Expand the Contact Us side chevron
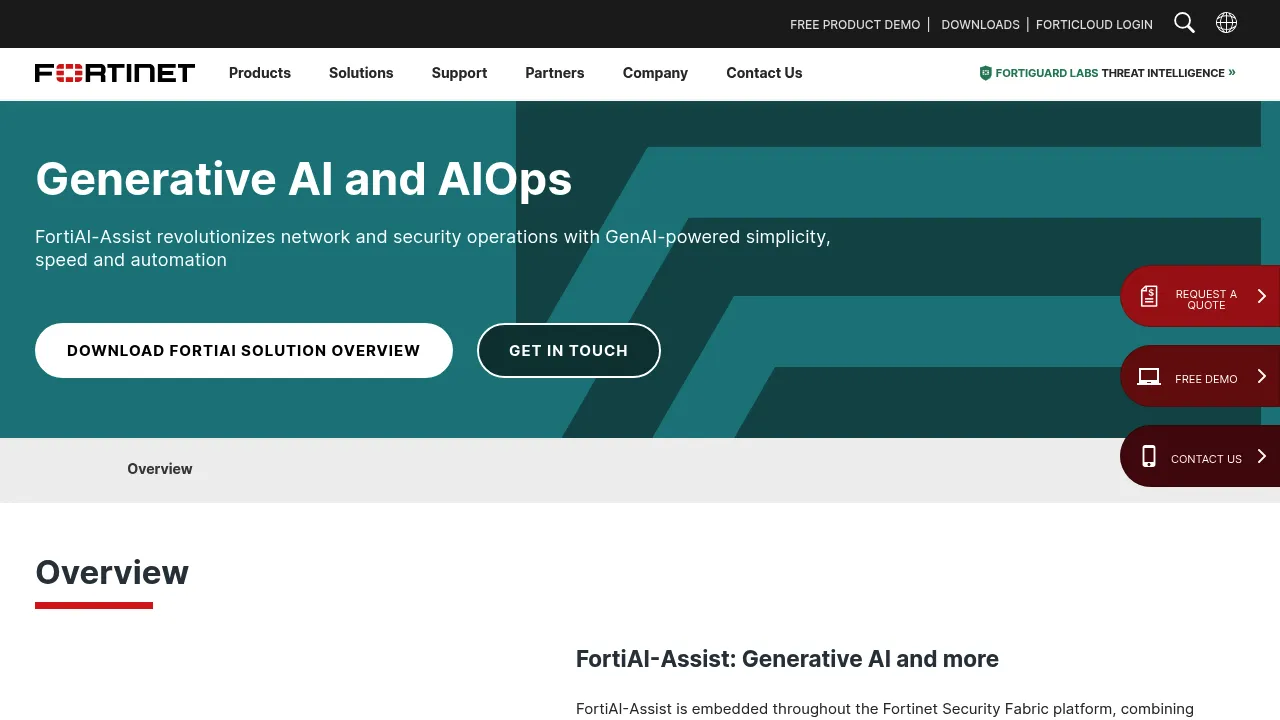 1262,456
